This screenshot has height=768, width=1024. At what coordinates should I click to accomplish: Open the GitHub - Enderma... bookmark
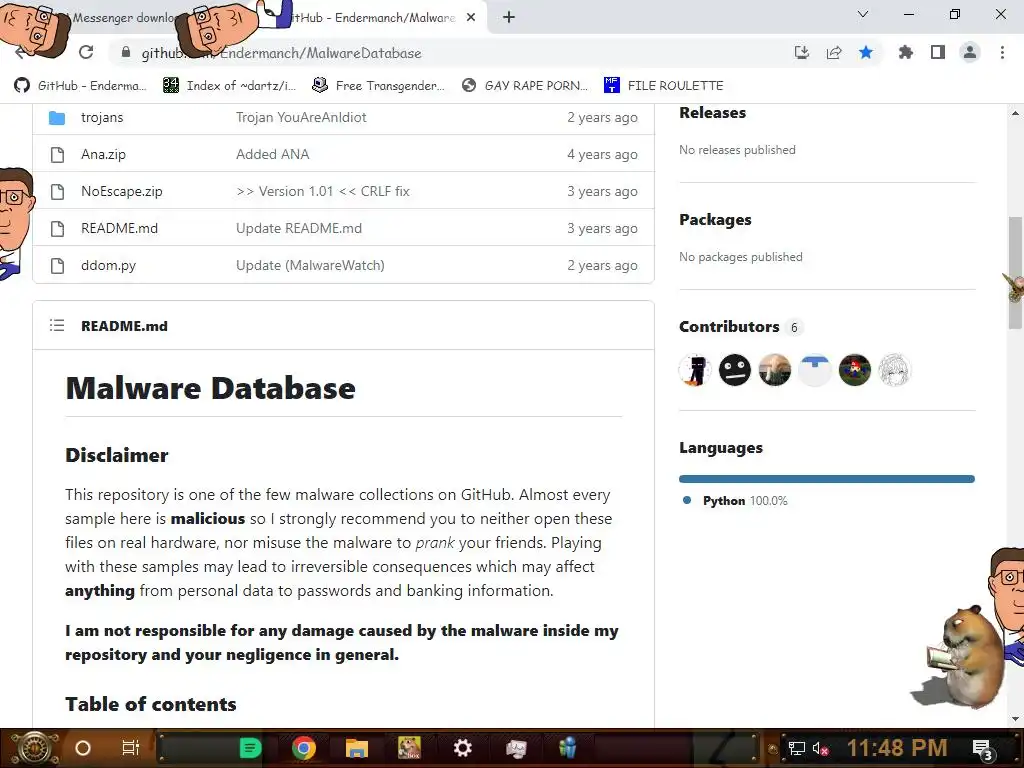tap(80, 86)
